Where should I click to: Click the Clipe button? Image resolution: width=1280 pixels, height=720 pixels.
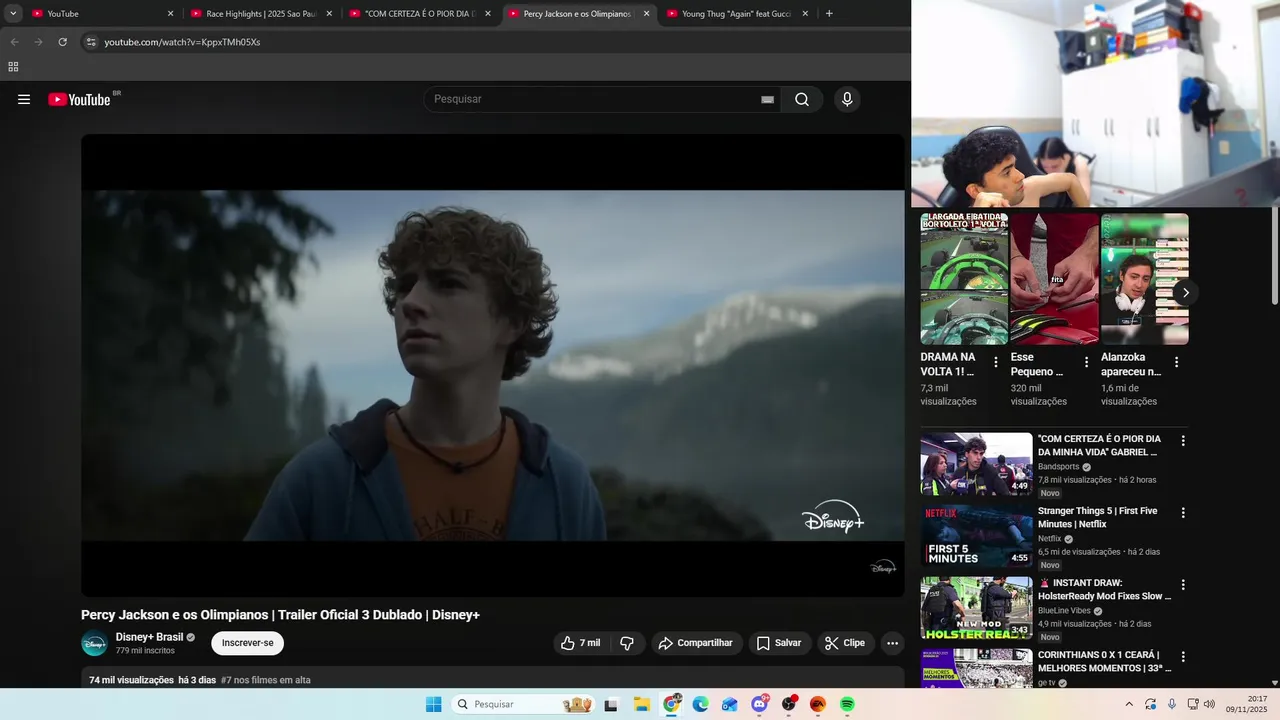(846, 643)
